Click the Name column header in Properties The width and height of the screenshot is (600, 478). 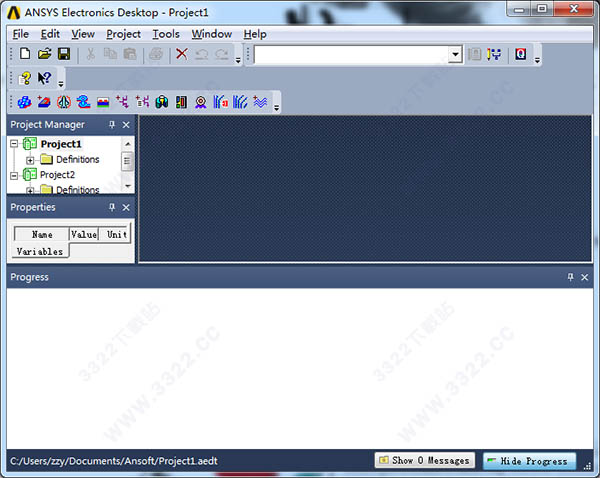click(42, 234)
